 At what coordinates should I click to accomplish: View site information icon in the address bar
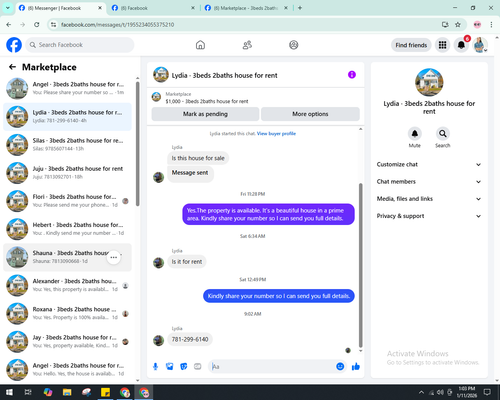click(x=53, y=25)
